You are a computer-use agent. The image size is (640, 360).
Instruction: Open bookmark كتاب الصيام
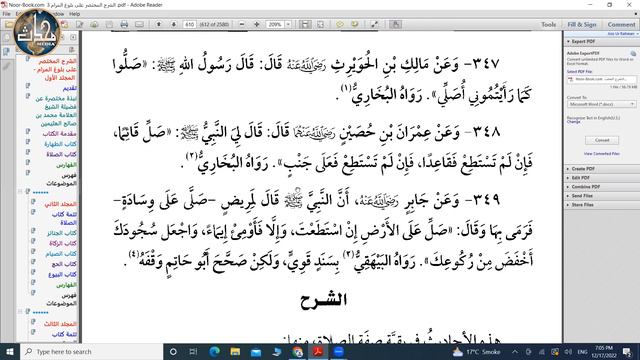point(61,254)
